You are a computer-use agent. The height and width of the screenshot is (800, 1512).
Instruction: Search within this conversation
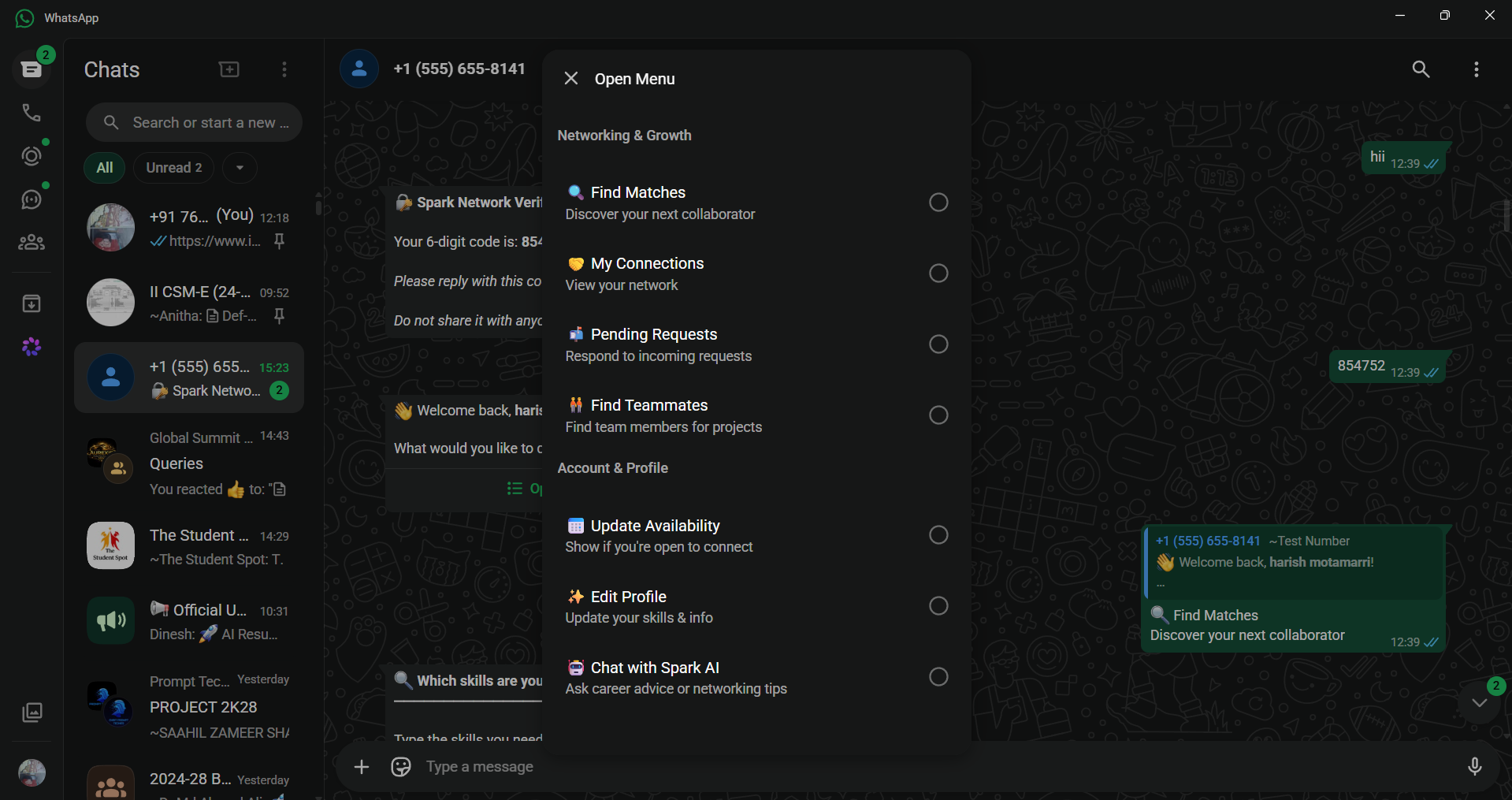[x=1421, y=69]
